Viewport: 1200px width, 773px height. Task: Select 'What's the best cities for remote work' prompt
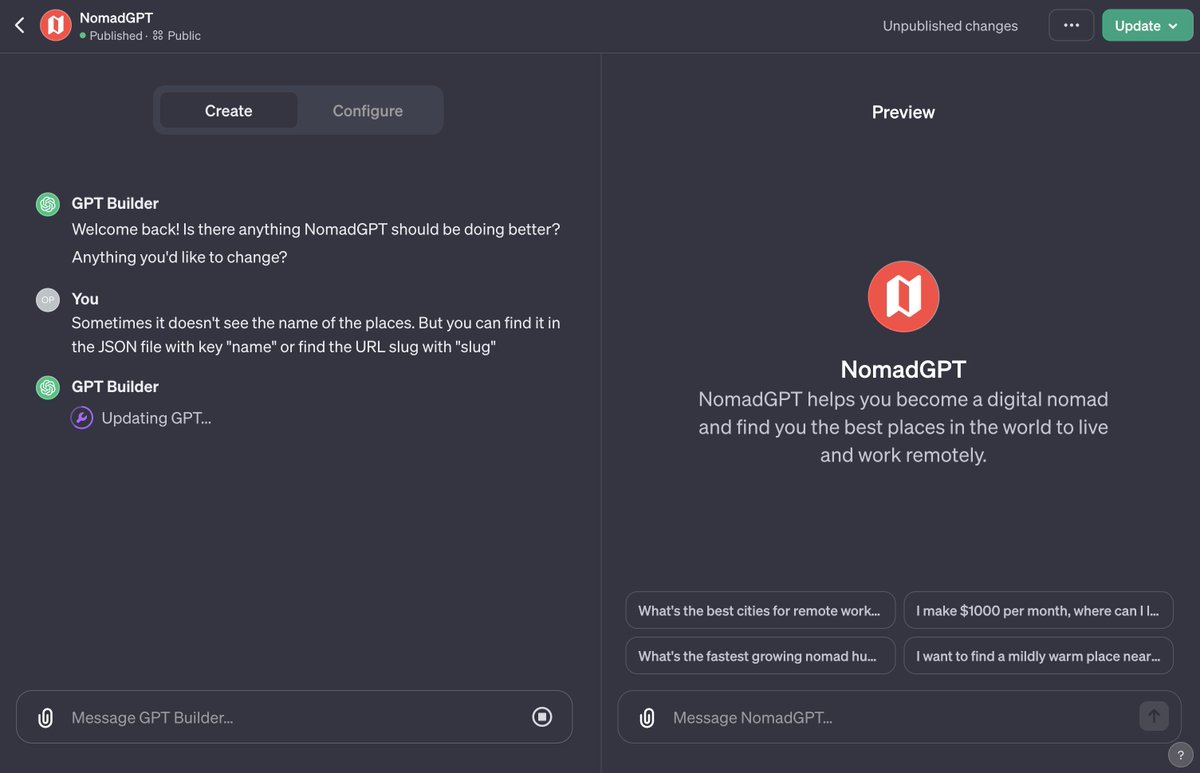point(760,610)
